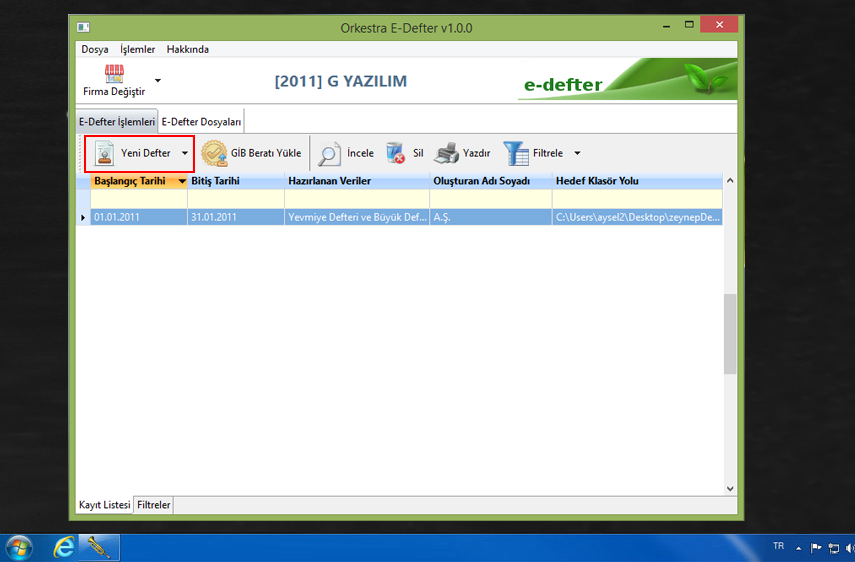Open Internet Explorer from the taskbar

tap(65, 547)
